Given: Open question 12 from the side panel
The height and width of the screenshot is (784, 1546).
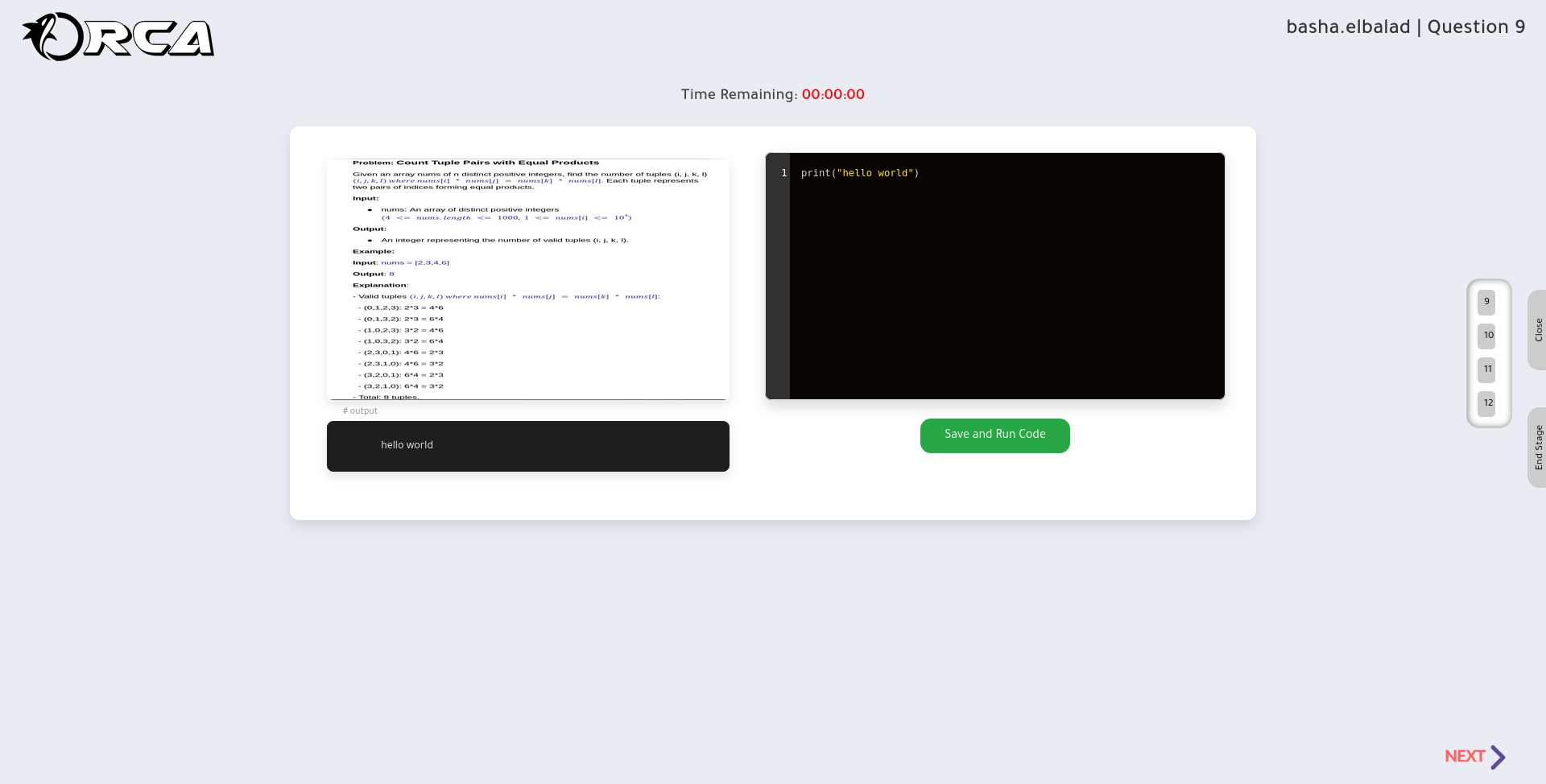Looking at the screenshot, I should 1486,403.
